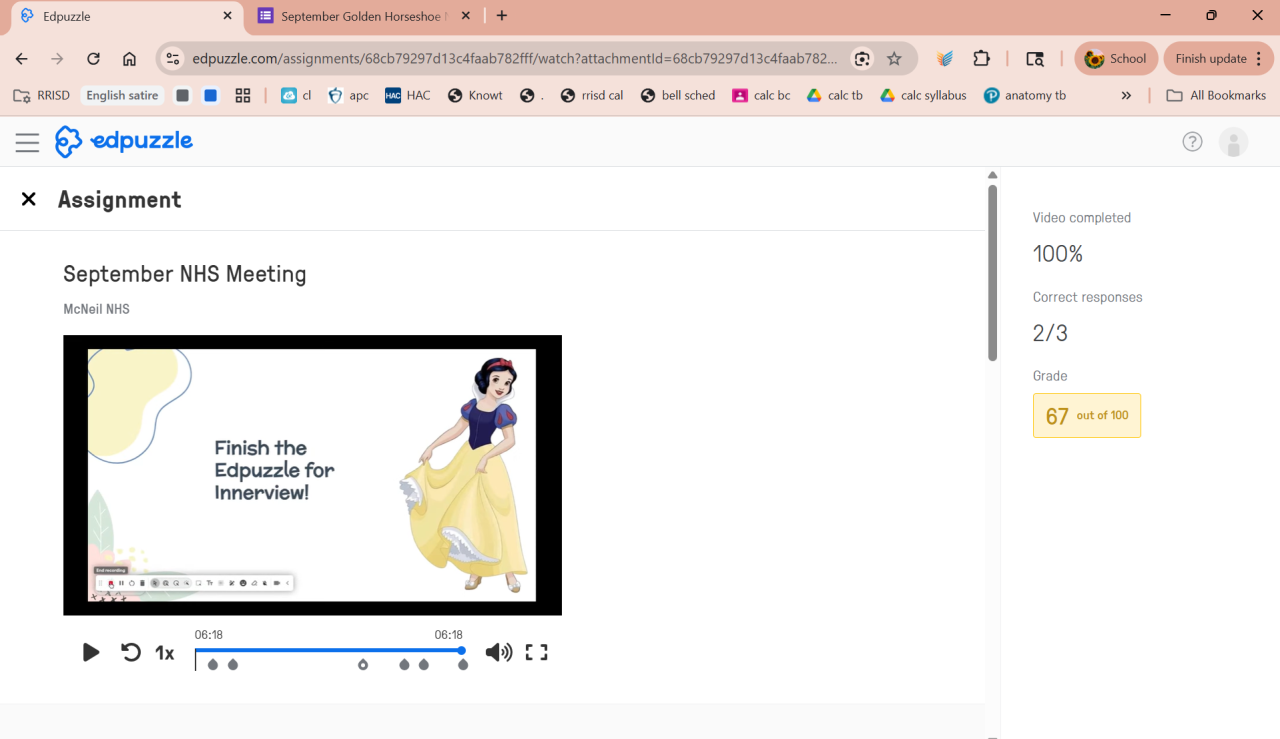Open the rrisd cal bookmark
The height and width of the screenshot is (739, 1280).
[592, 95]
